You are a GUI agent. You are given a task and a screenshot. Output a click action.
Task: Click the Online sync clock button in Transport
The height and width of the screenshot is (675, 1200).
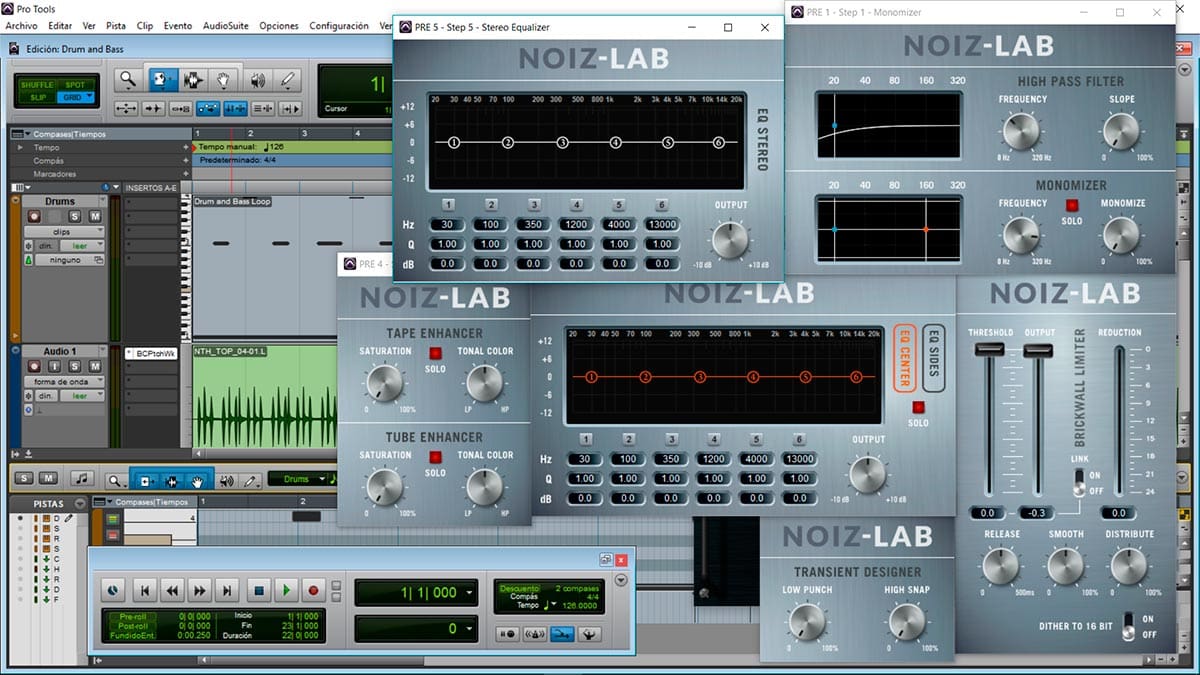click(x=113, y=590)
